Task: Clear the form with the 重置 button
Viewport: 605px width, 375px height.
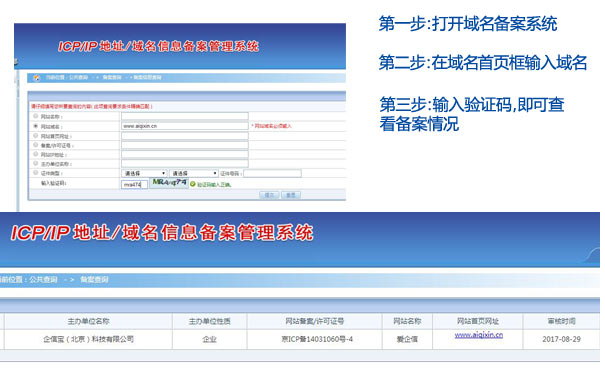Action: click(x=291, y=195)
